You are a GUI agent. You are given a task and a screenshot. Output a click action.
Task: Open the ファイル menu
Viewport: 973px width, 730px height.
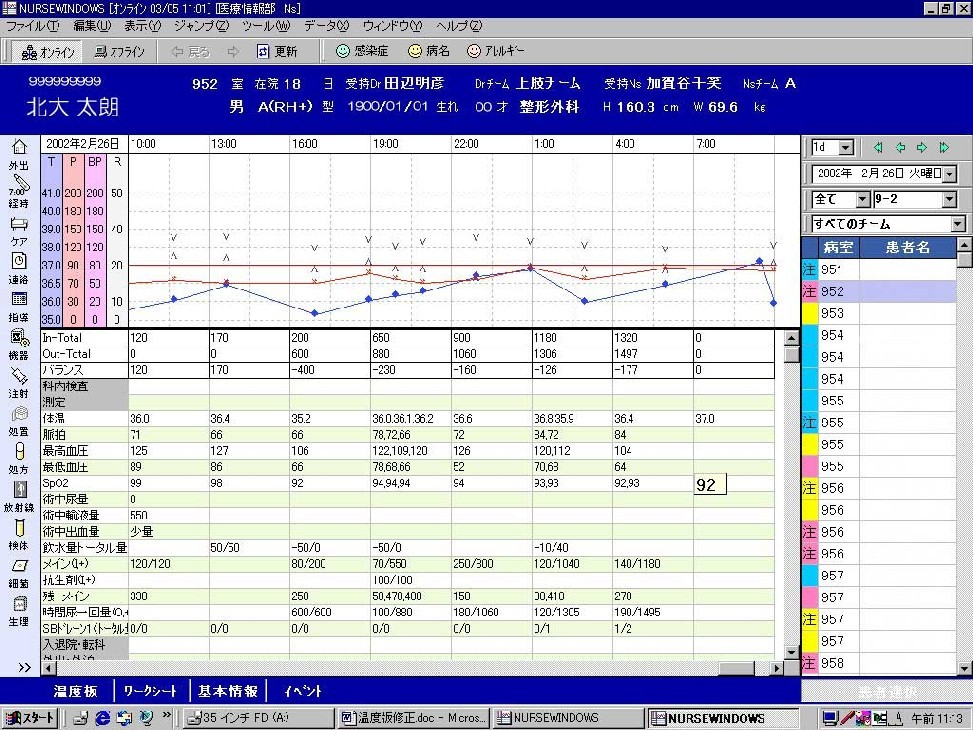tap(32, 26)
